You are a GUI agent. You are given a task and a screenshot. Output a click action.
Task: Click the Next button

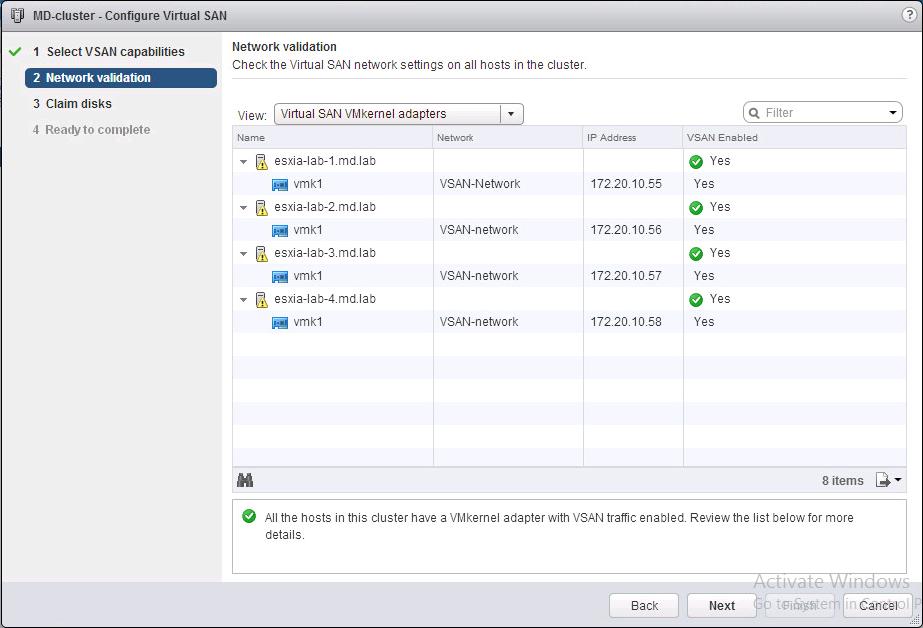[x=722, y=605]
